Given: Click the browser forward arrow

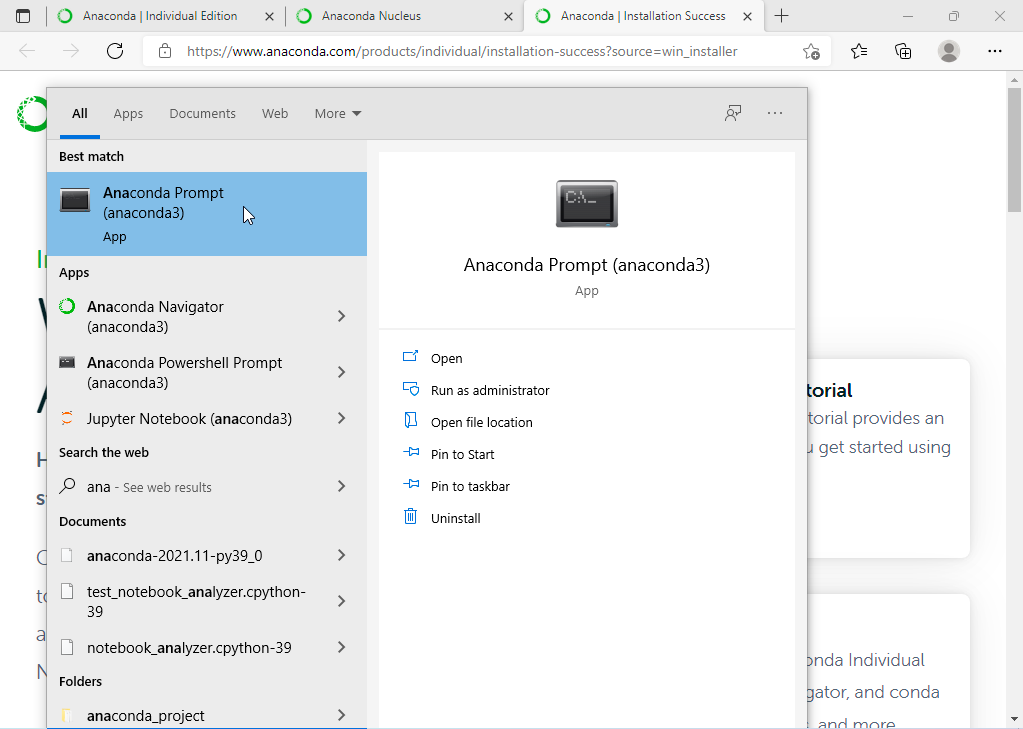Looking at the screenshot, I should [70, 51].
